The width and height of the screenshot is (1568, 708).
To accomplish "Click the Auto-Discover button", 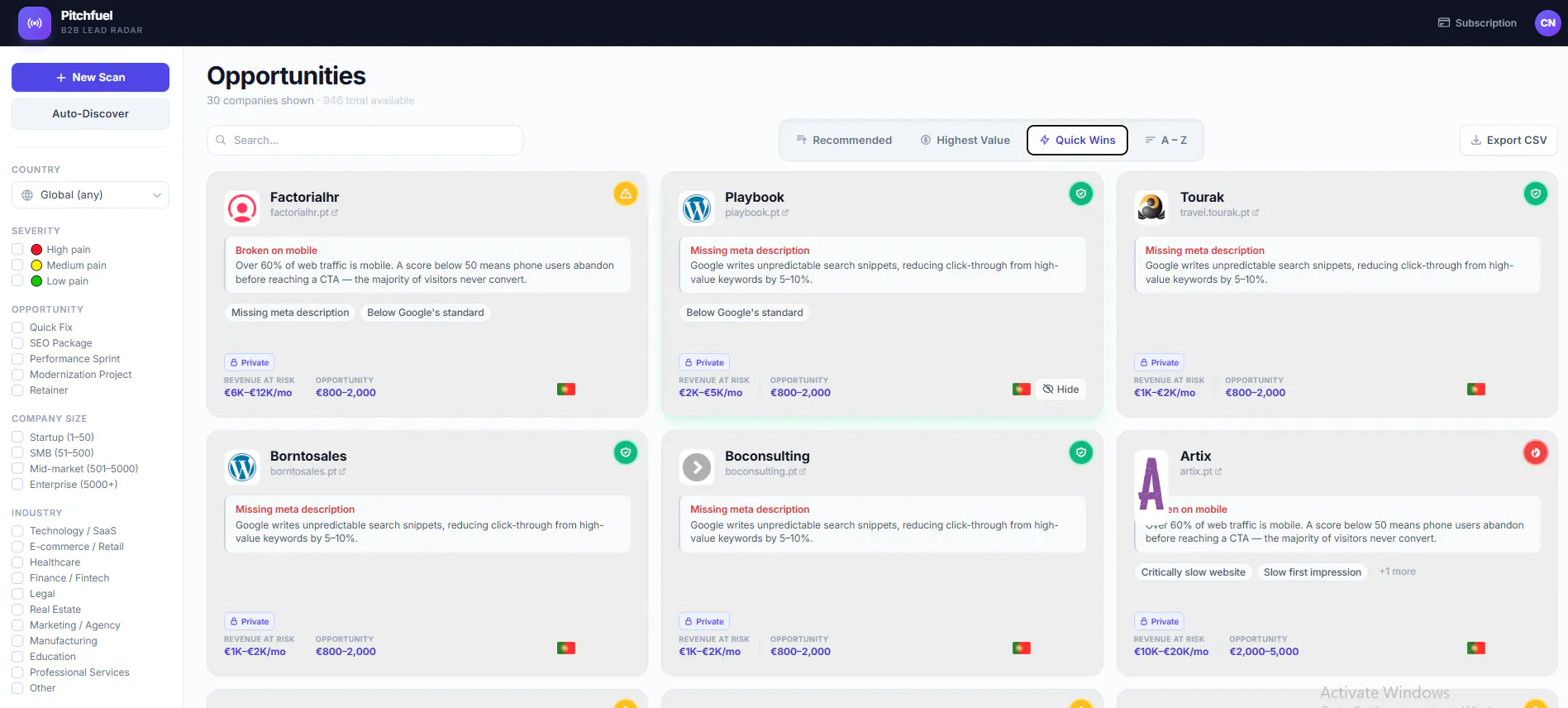I will 90,113.
